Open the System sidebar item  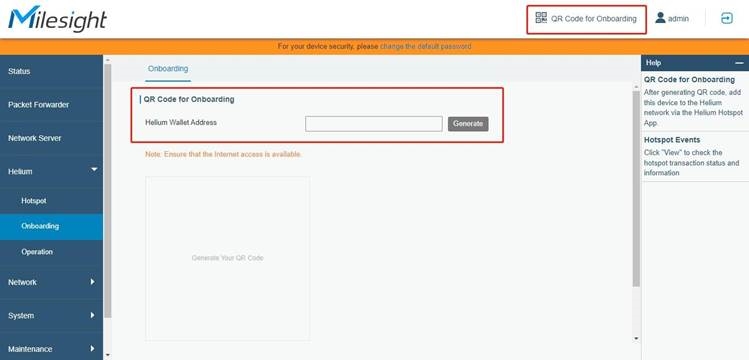click(x=51, y=316)
